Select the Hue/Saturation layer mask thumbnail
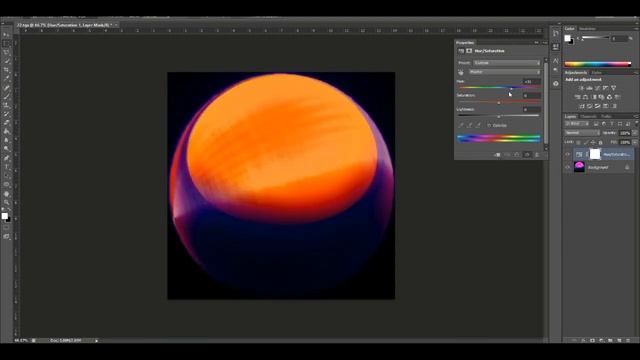Screen dimensions: 640x360 [595, 154]
